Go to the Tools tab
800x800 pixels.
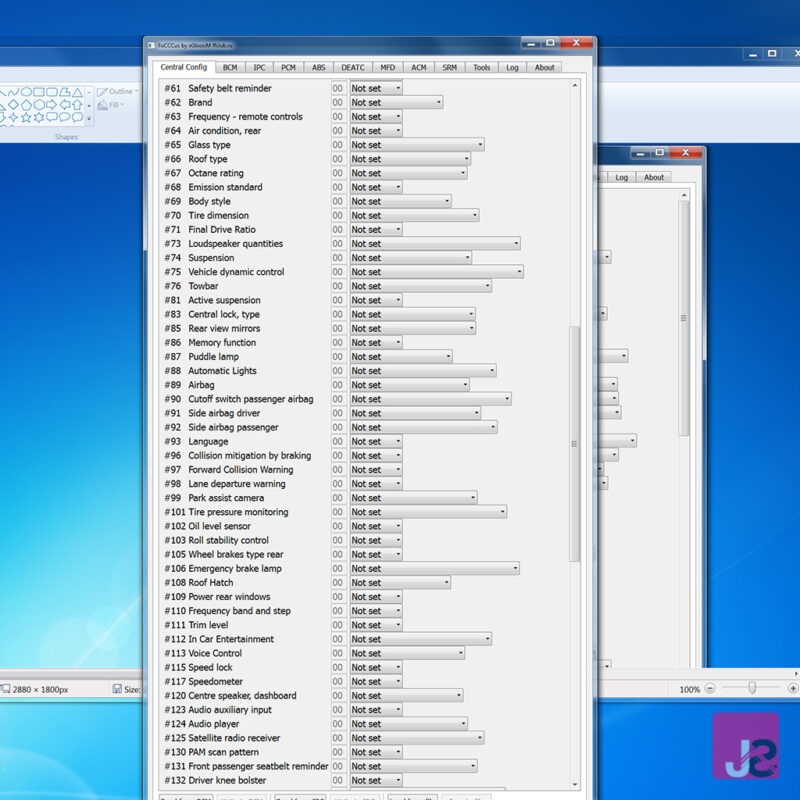pyautogui.click(x=482, y=67)
